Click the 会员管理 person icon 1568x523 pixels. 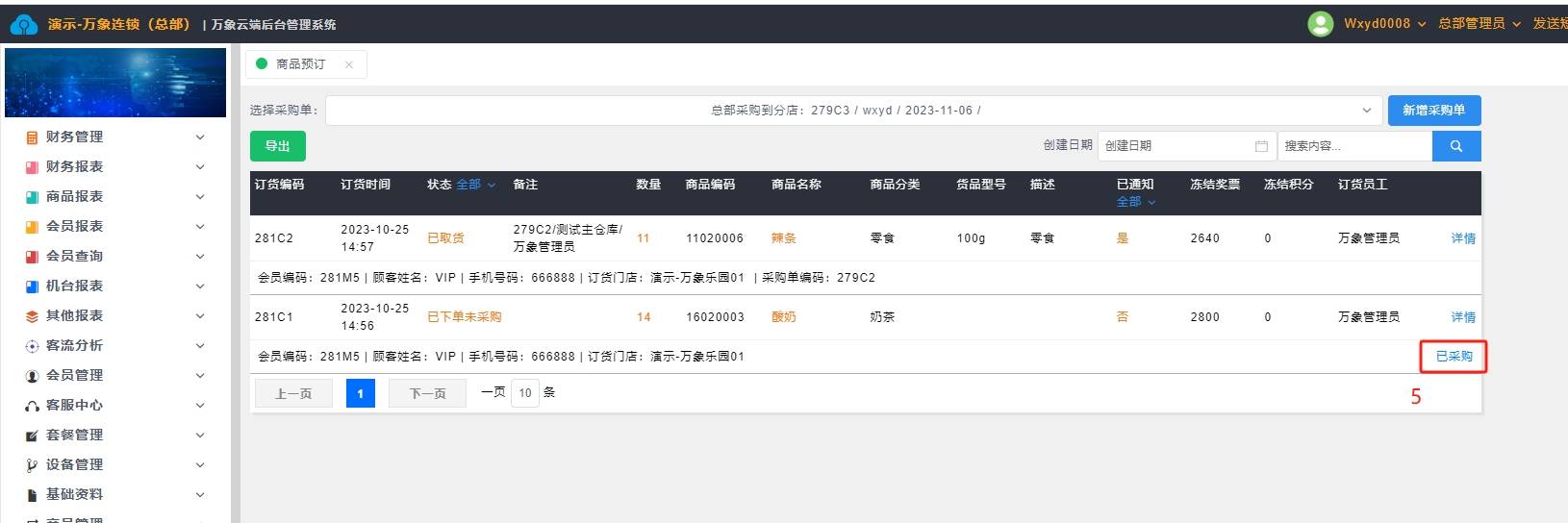(x=32, y=376)
